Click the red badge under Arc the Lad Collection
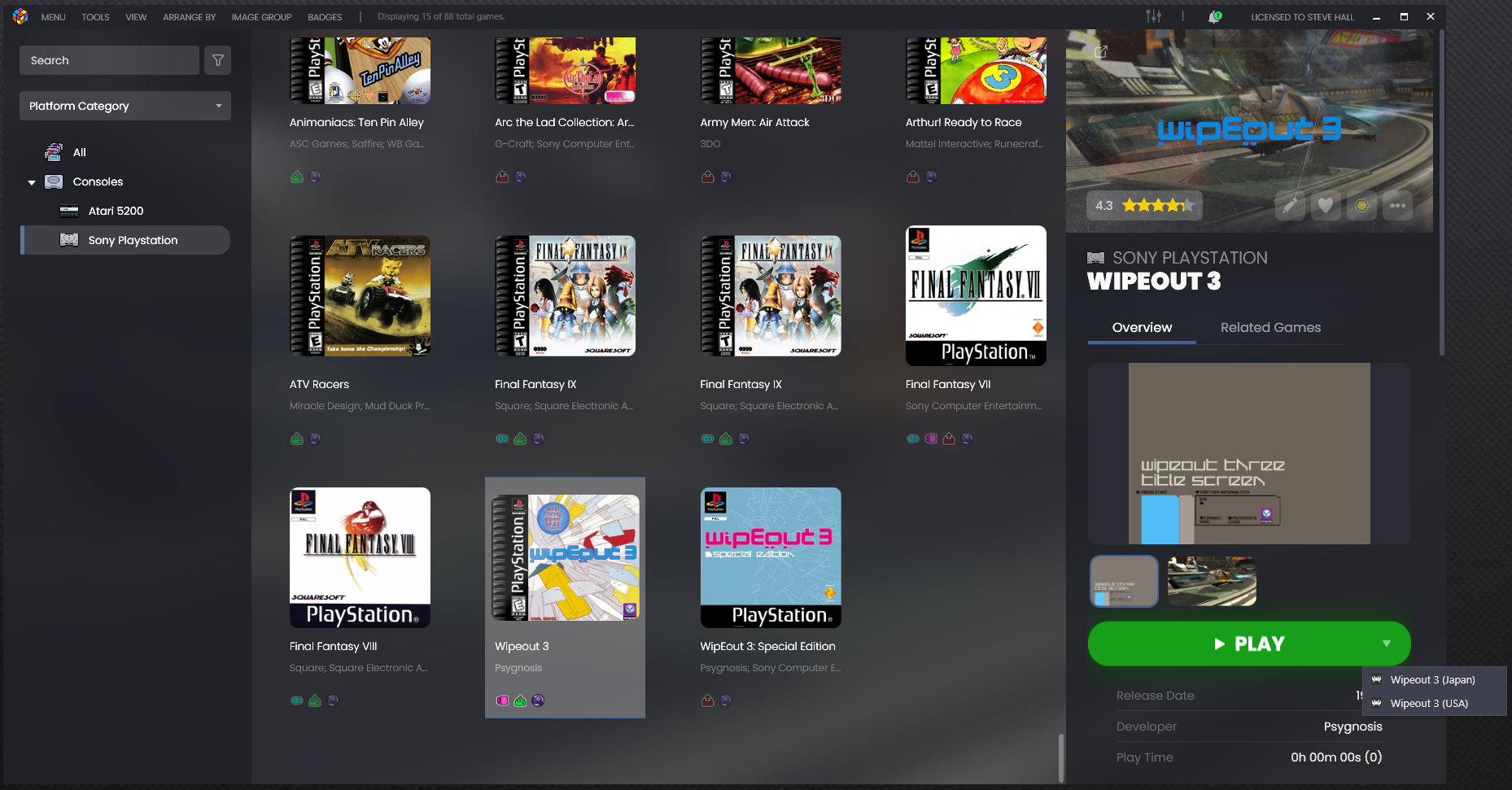This screenshot has width=1512, height=790. pos(502,177)
